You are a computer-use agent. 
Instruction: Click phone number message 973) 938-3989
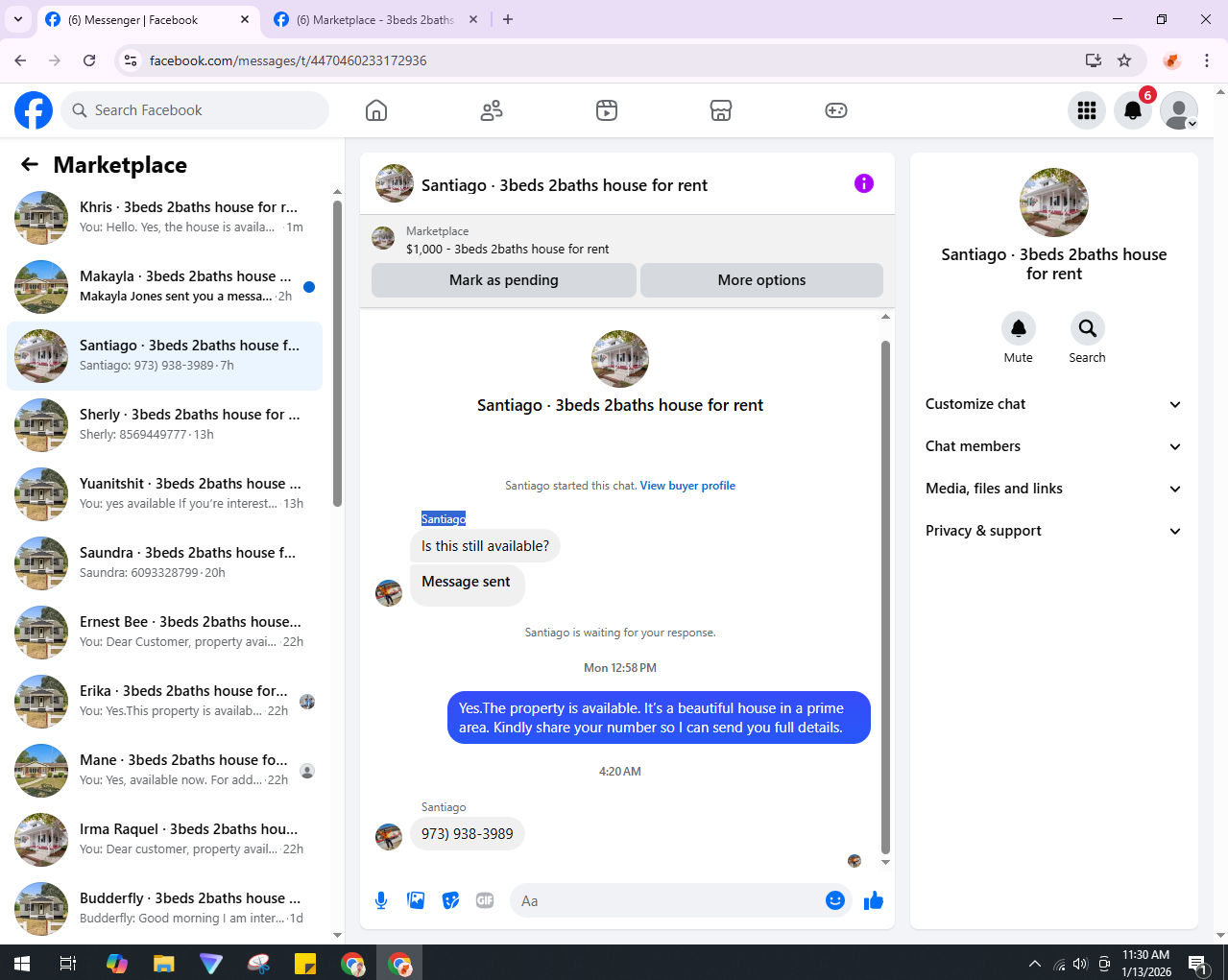tap(468, 834)
